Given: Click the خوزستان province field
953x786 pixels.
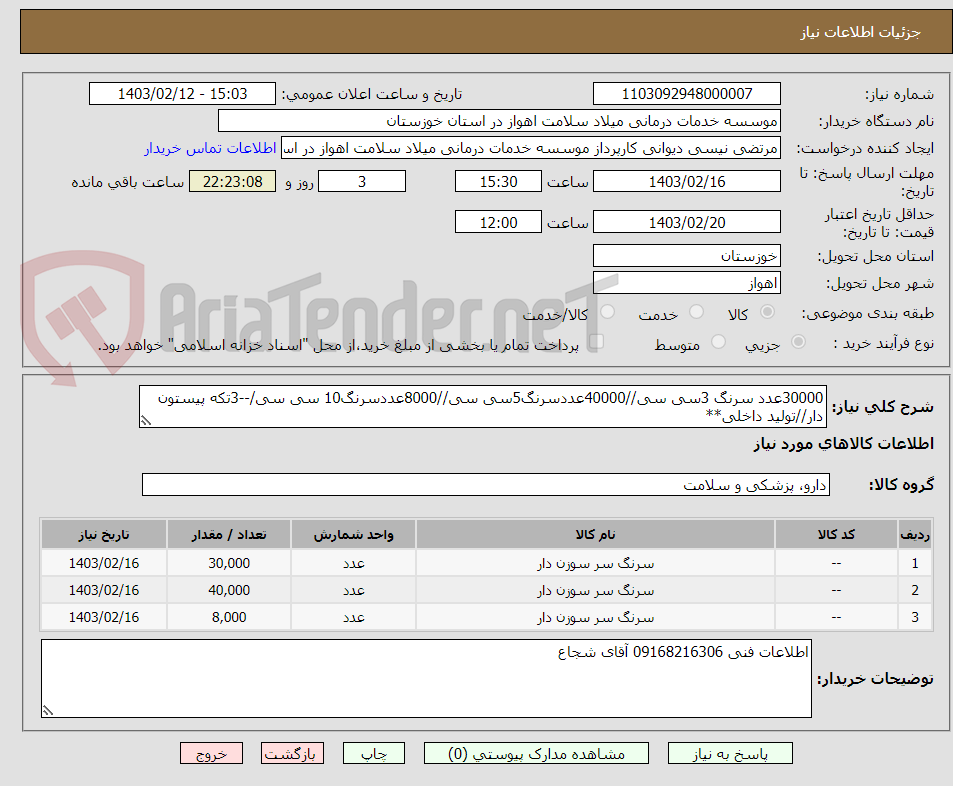Looking at the screenshot, I should pos(687,256).
